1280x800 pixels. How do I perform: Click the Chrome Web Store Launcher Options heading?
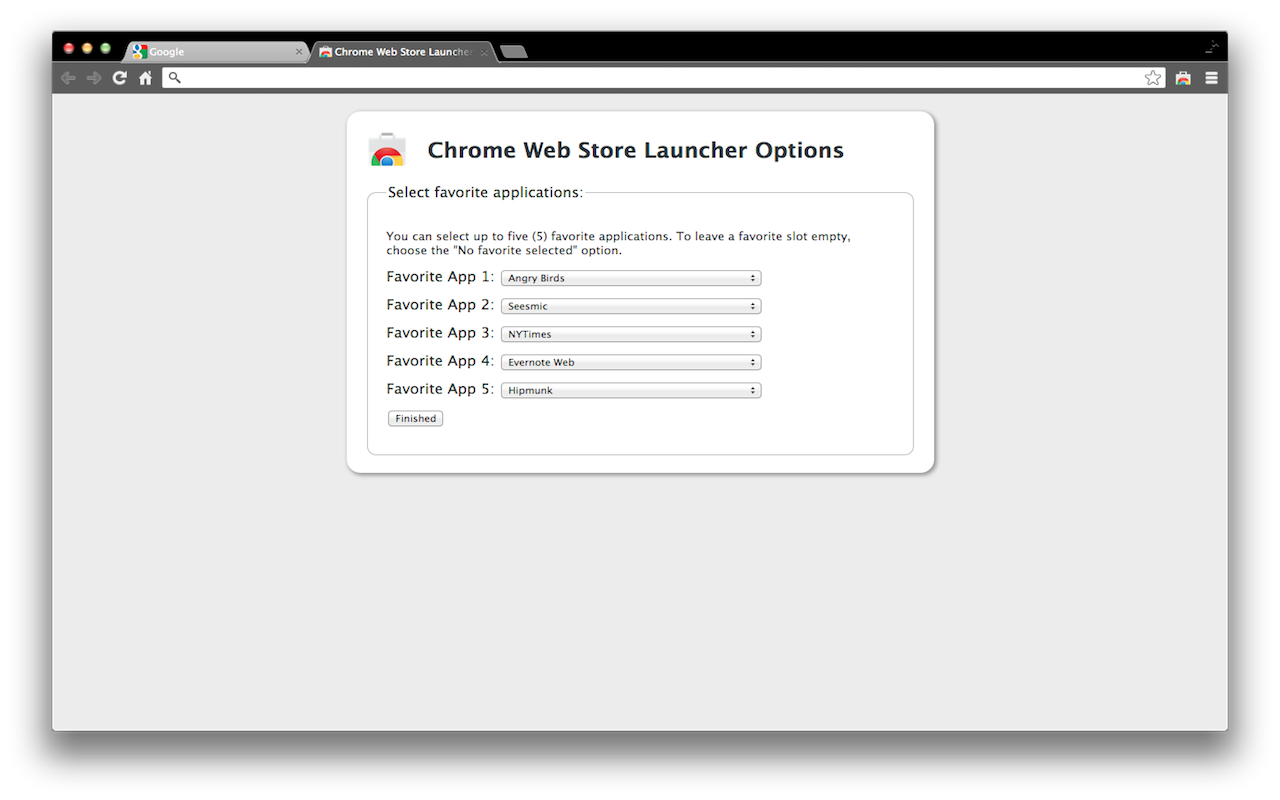click(635, 150)
